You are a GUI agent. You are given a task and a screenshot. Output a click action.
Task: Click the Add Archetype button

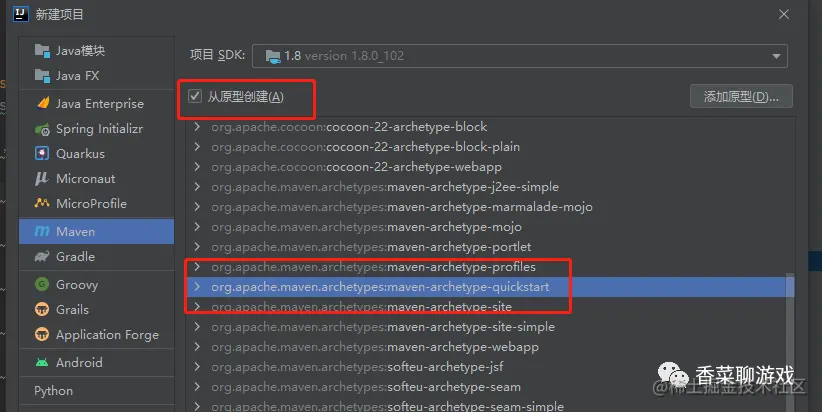point(741,96)
